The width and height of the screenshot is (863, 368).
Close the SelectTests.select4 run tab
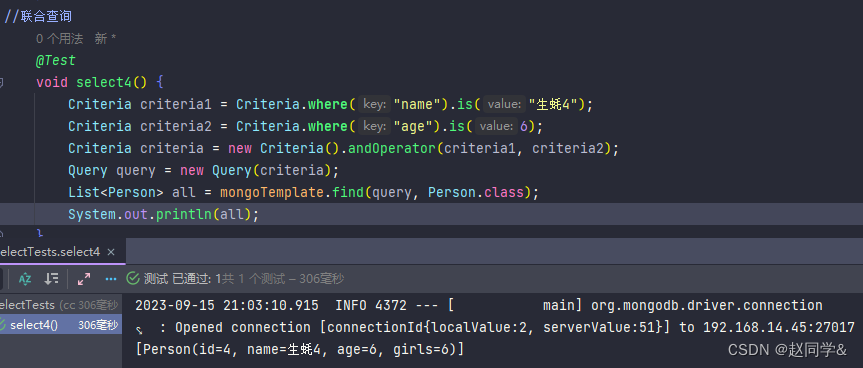(111, 252)
